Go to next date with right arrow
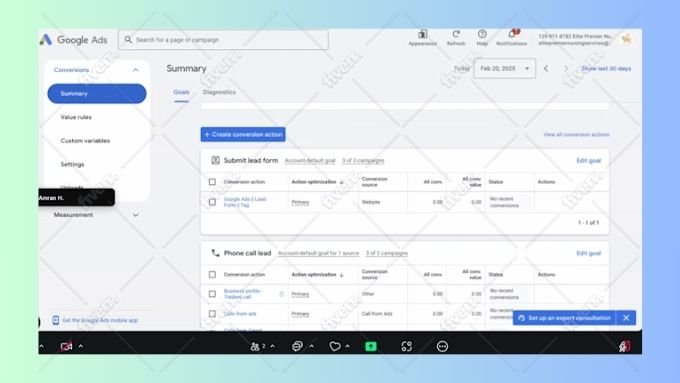 pyautogui.click(x=566, y=69)
